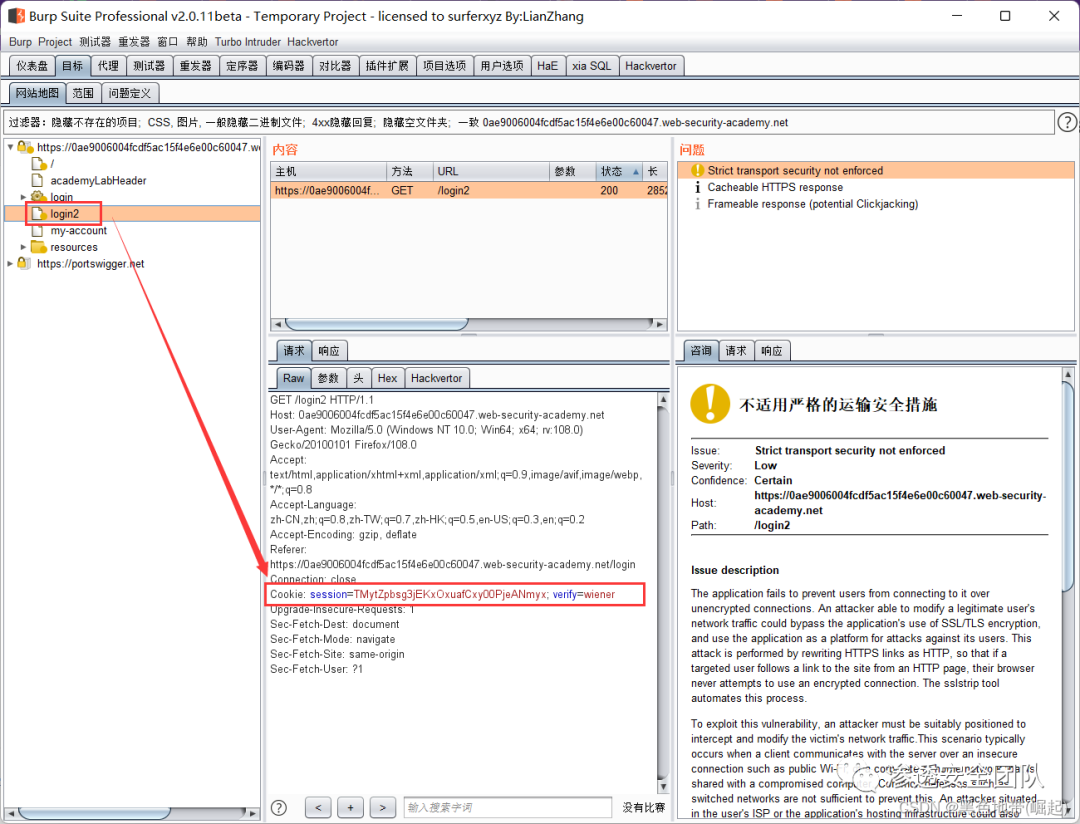Sort by the 状态 column header arrow

tap(635, 172)
